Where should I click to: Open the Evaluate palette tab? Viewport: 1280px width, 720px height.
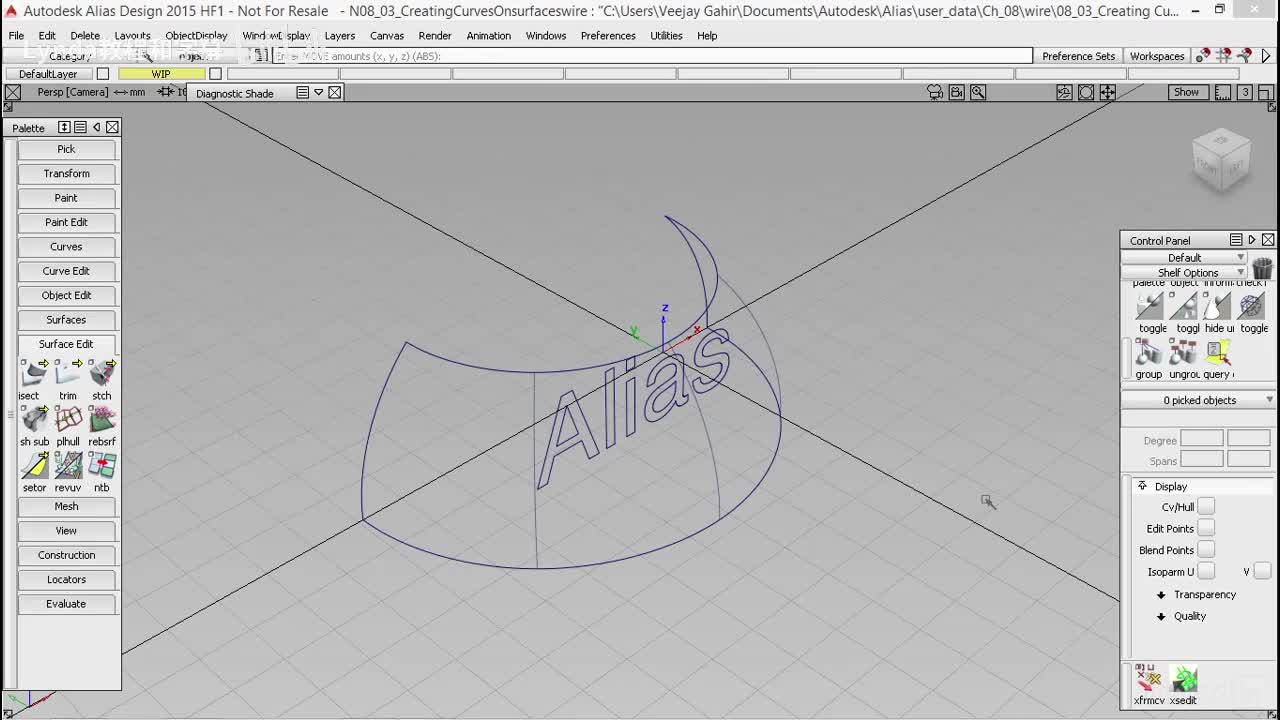pos(67,604)
